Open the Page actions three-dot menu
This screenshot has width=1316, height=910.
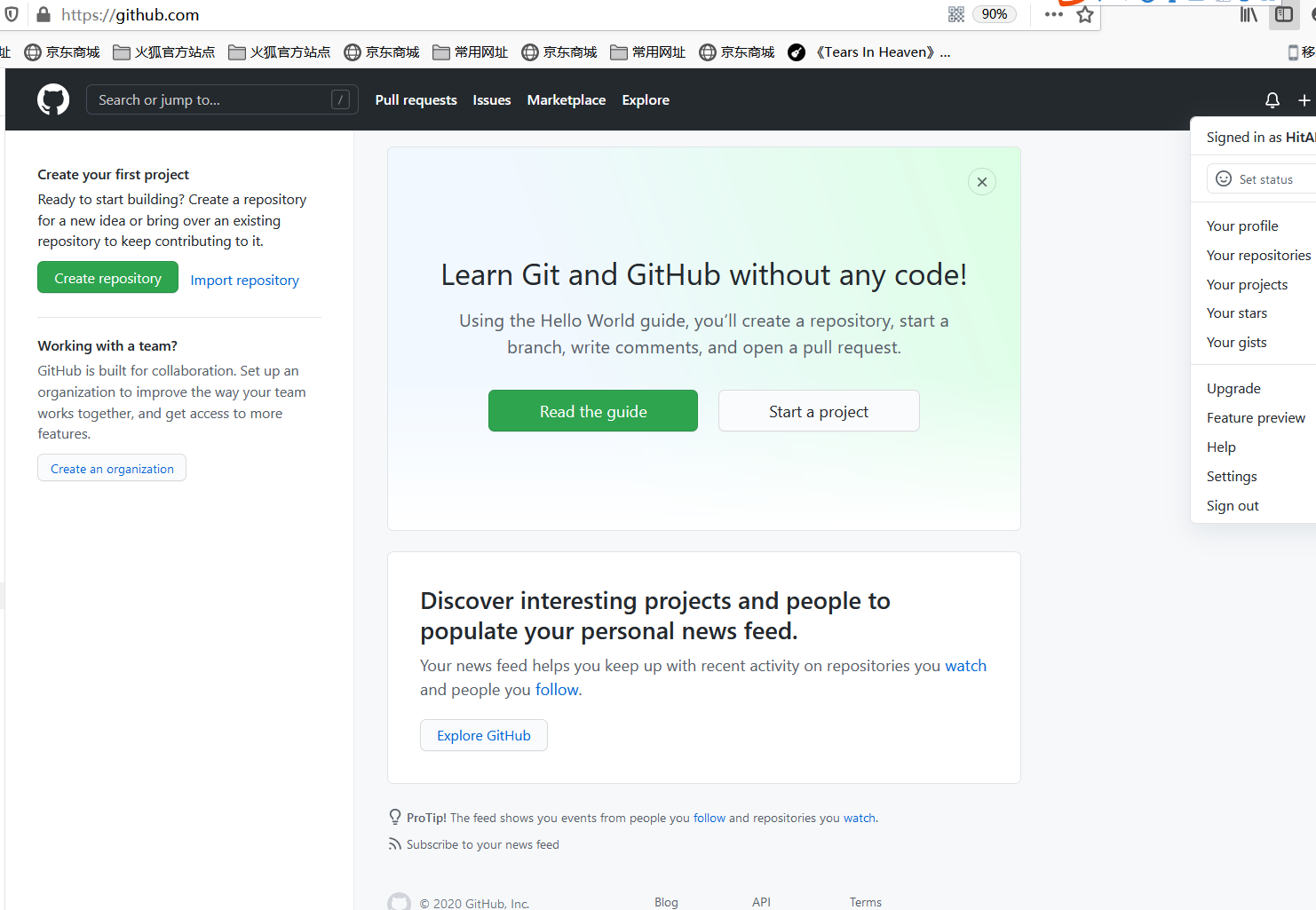1052,14
